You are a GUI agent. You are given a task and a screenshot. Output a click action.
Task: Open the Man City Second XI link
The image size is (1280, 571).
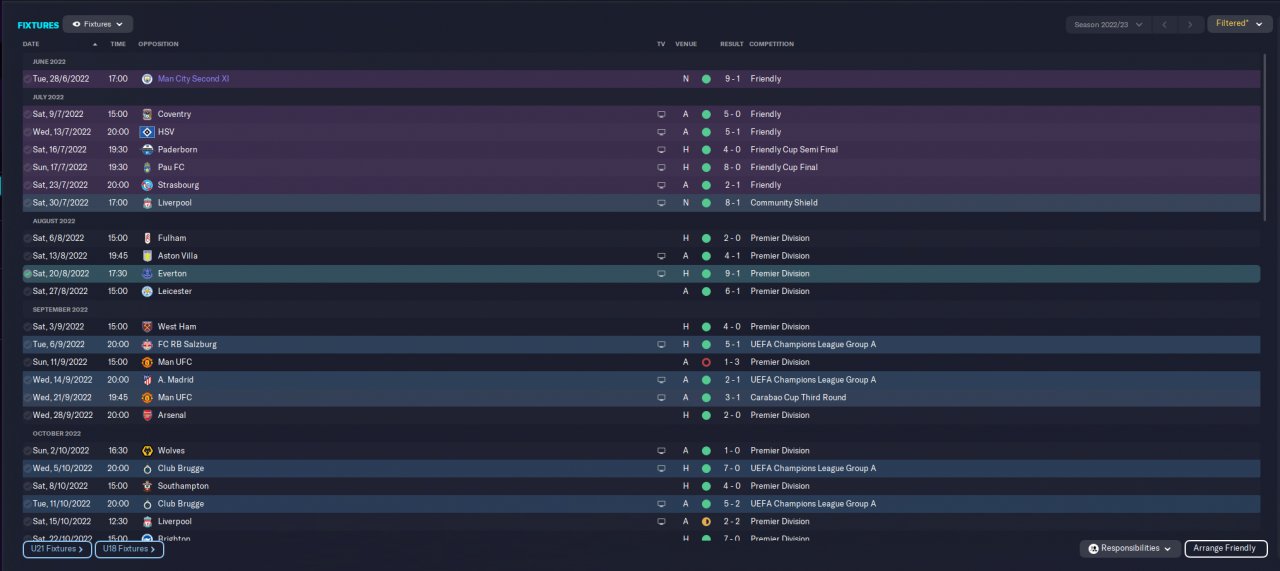coord(194,79)
